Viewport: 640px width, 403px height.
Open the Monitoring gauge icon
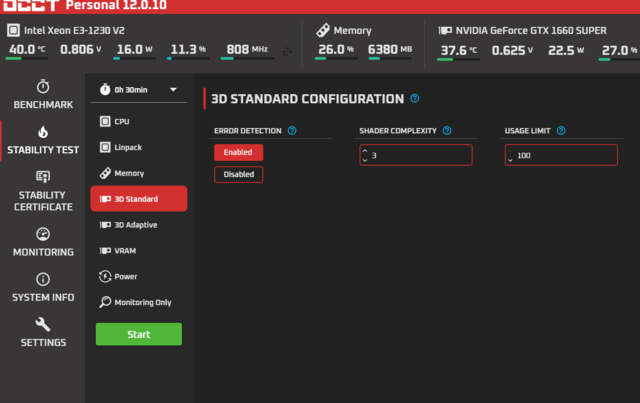point(42,234)
